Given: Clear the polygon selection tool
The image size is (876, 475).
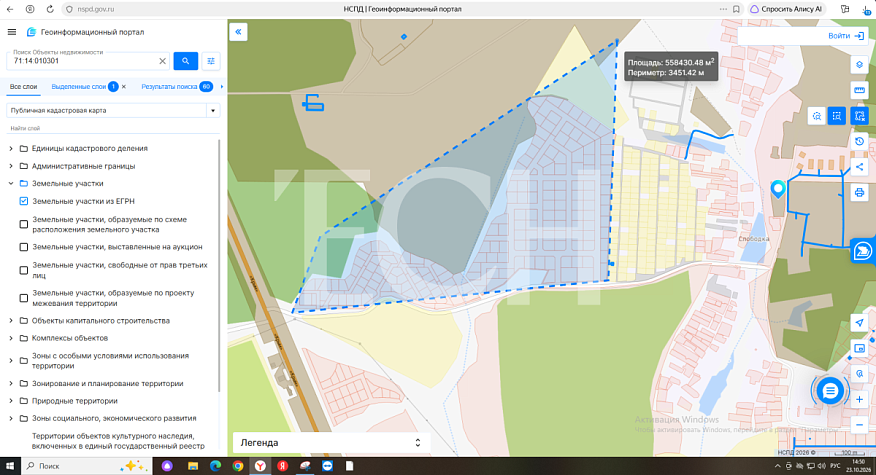Looking at the screenshot, I should pos(859,116).
